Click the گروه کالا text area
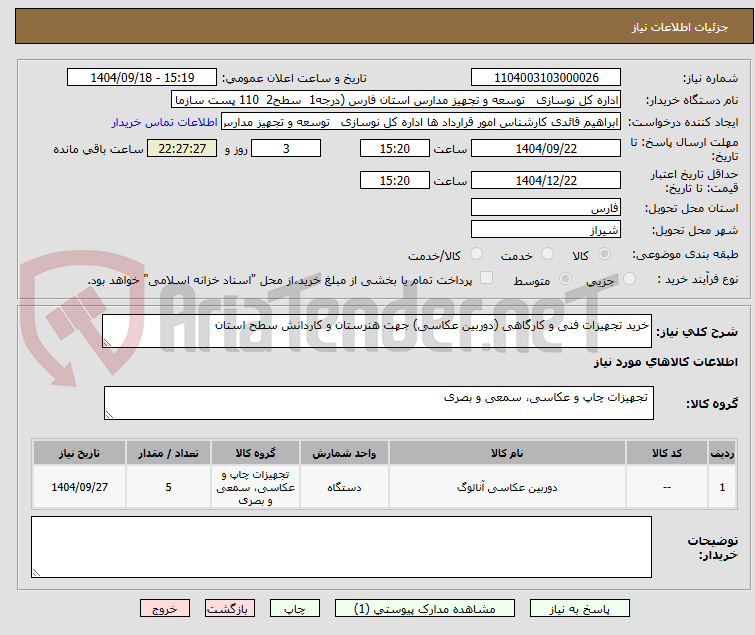This screenshot has height=635, width=755. click(378, 403)
